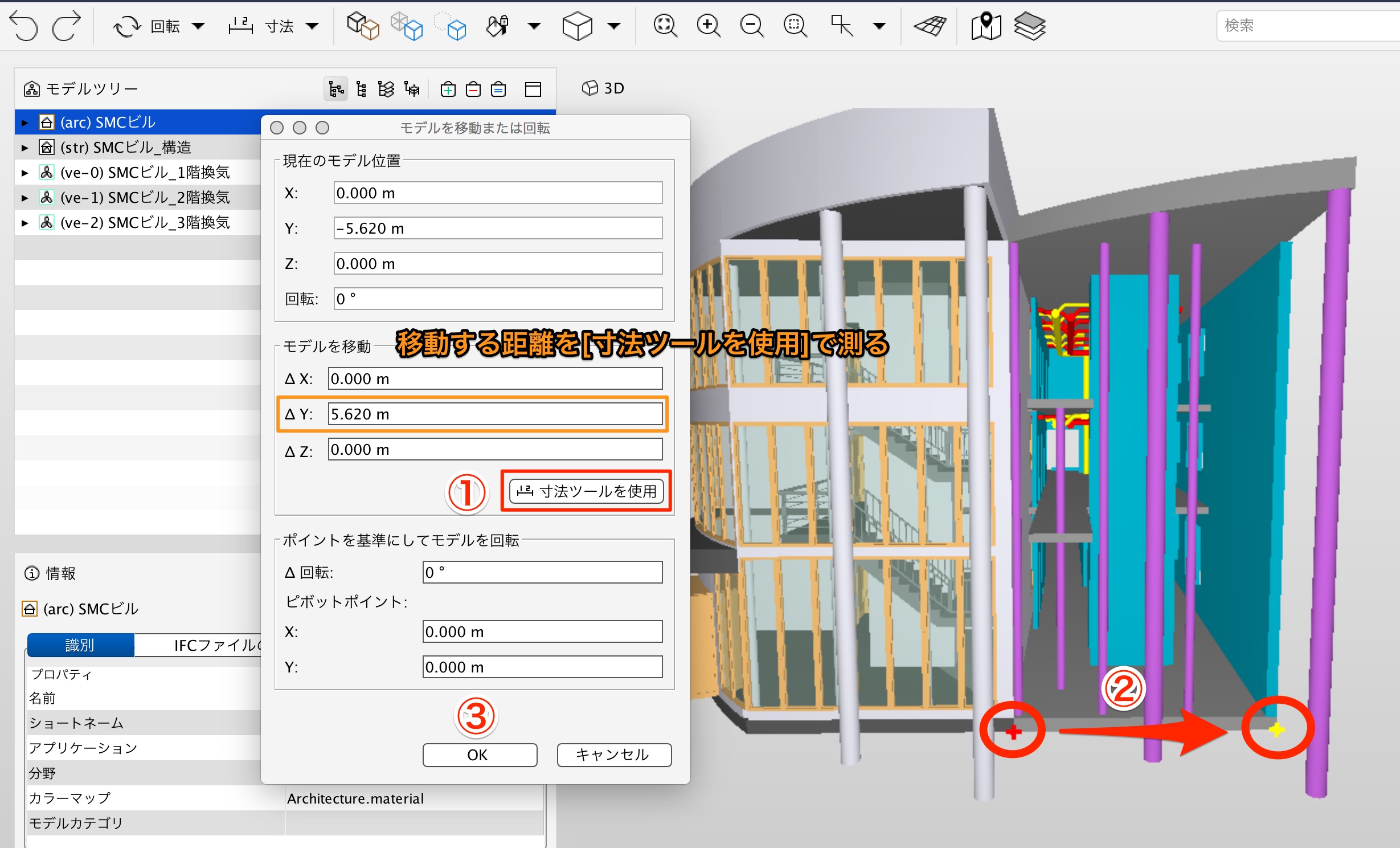1400x848 pixels.
Task: Select the zoom out magnifier icon
Action: 751,26
